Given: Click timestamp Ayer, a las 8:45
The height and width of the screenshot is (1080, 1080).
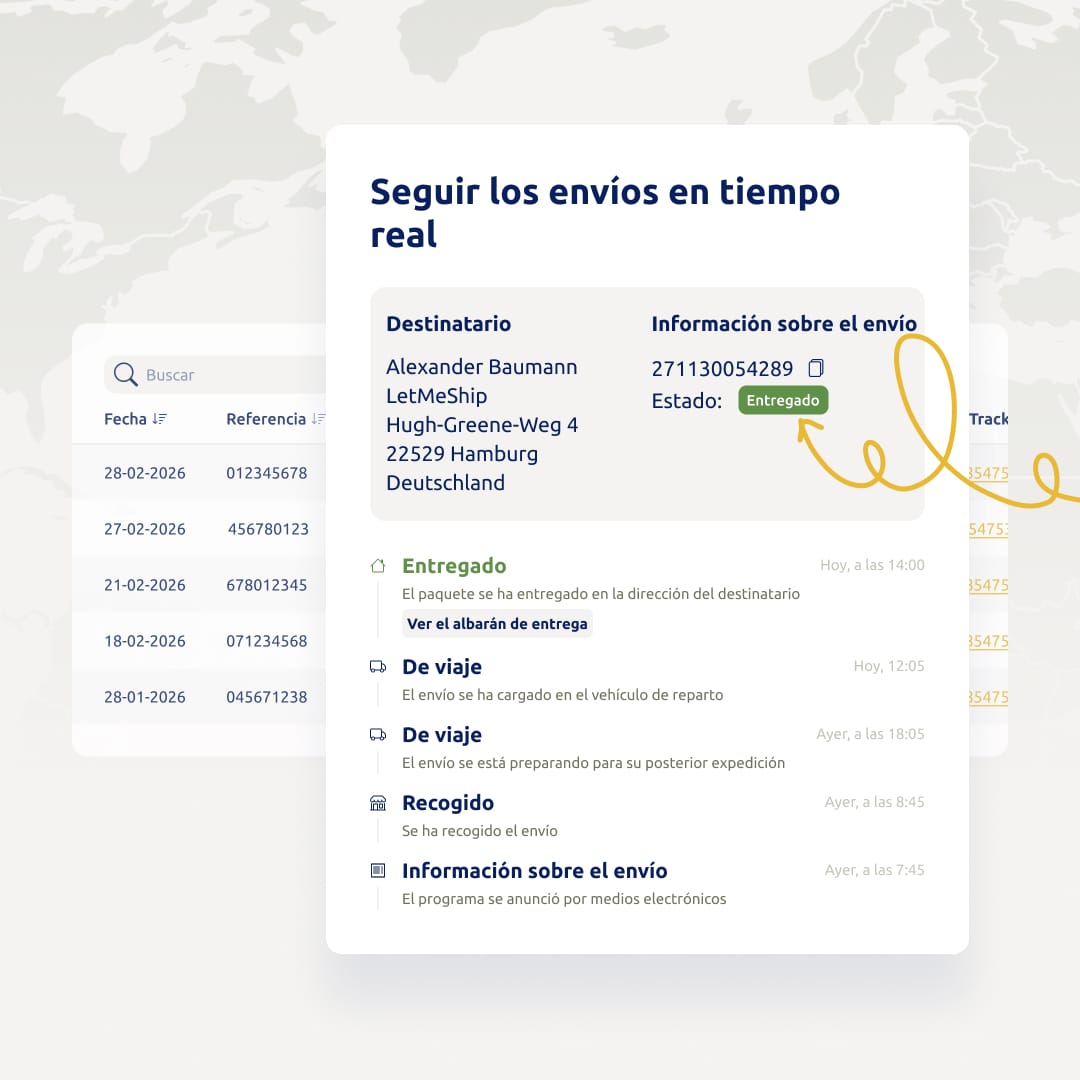Looking at the screenshot, I should pyautogui.click(x=875, y=802).
